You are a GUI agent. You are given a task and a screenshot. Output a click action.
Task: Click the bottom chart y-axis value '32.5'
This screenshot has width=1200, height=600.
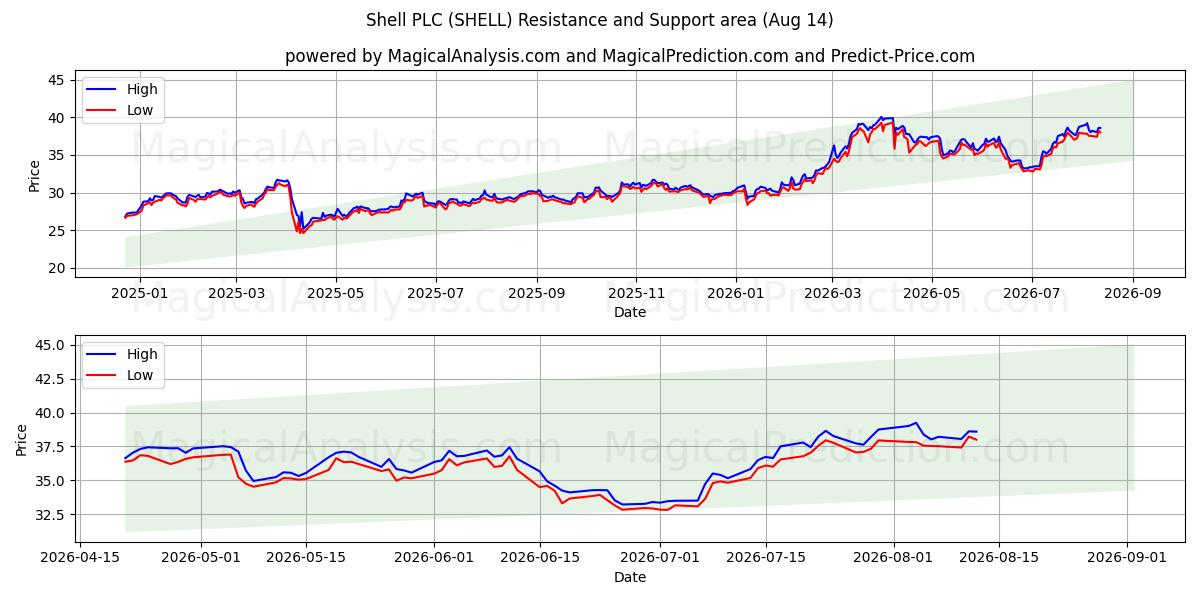52,515
